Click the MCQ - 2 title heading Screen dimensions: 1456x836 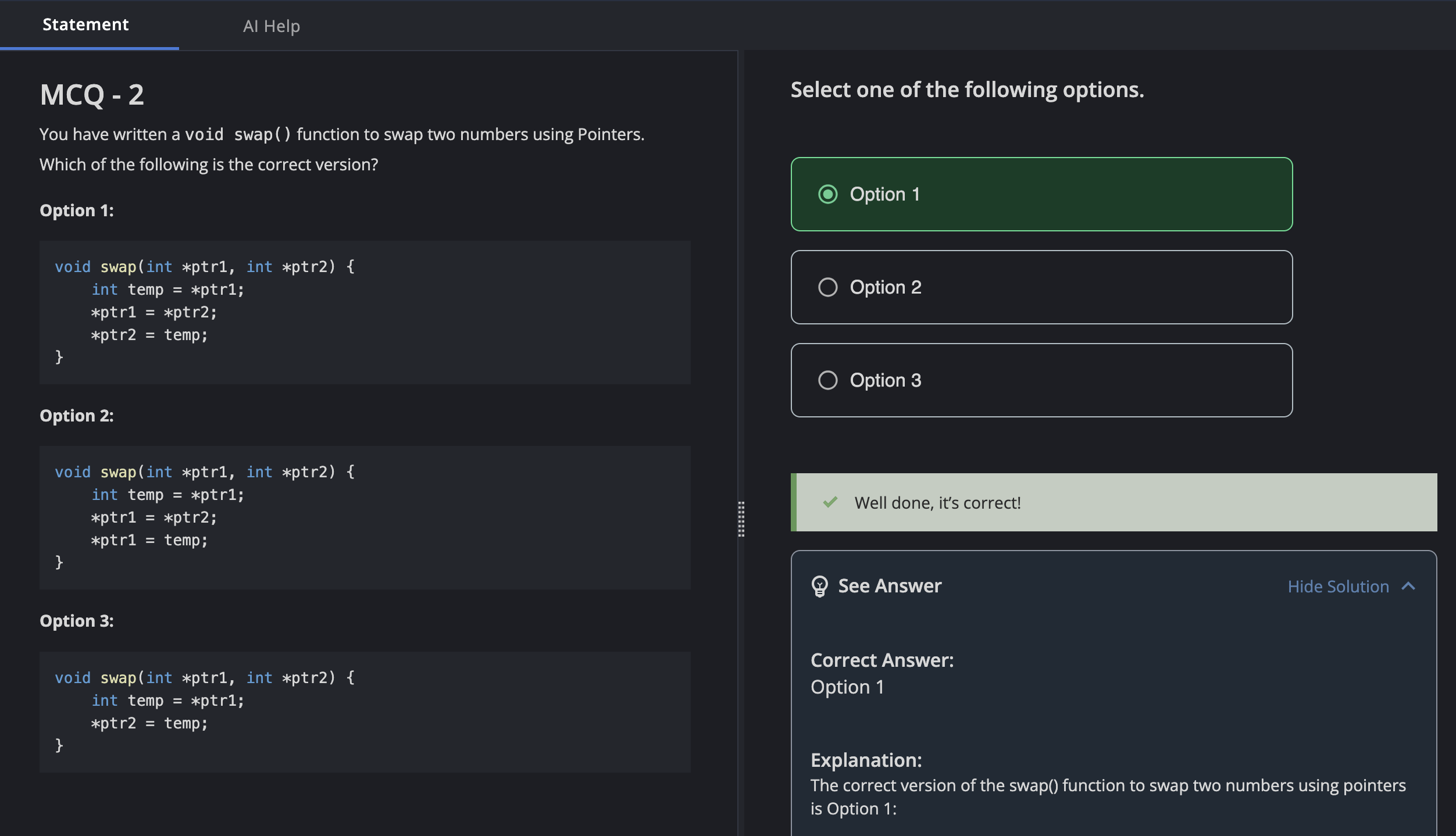92,94
